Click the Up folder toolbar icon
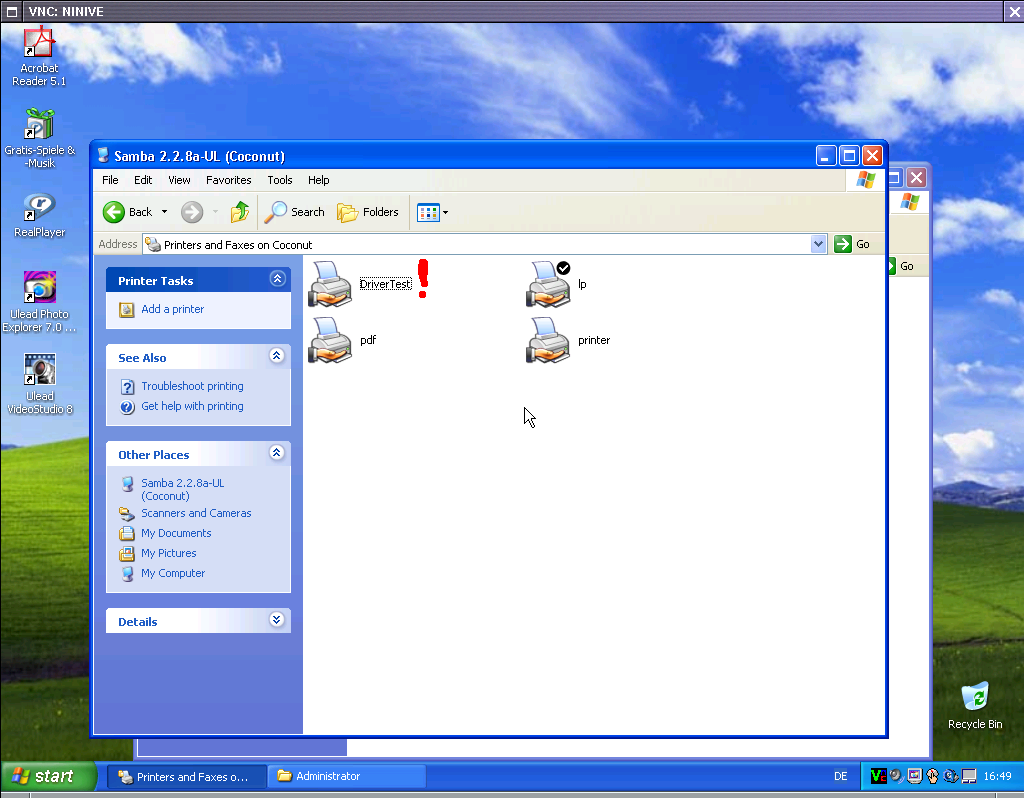The height and width of the screenshot is (798, 1024). pyautogui.click(x=240, y=212)
